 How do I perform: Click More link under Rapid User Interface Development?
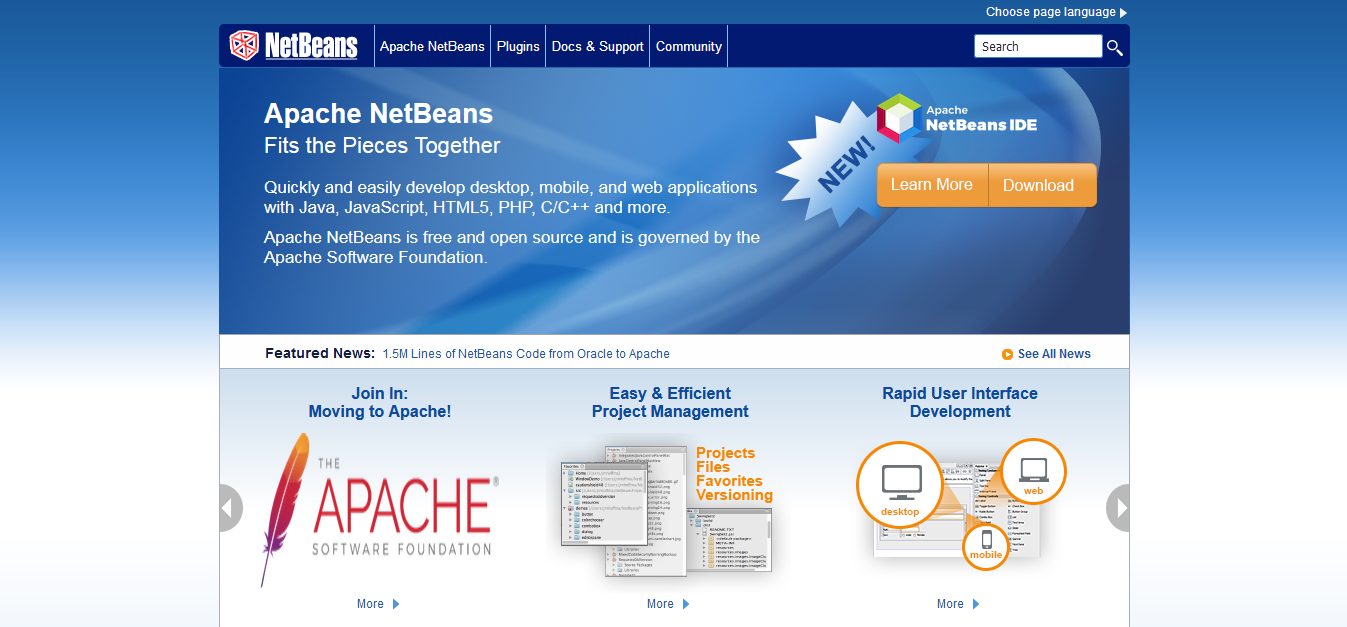point(950,604)
